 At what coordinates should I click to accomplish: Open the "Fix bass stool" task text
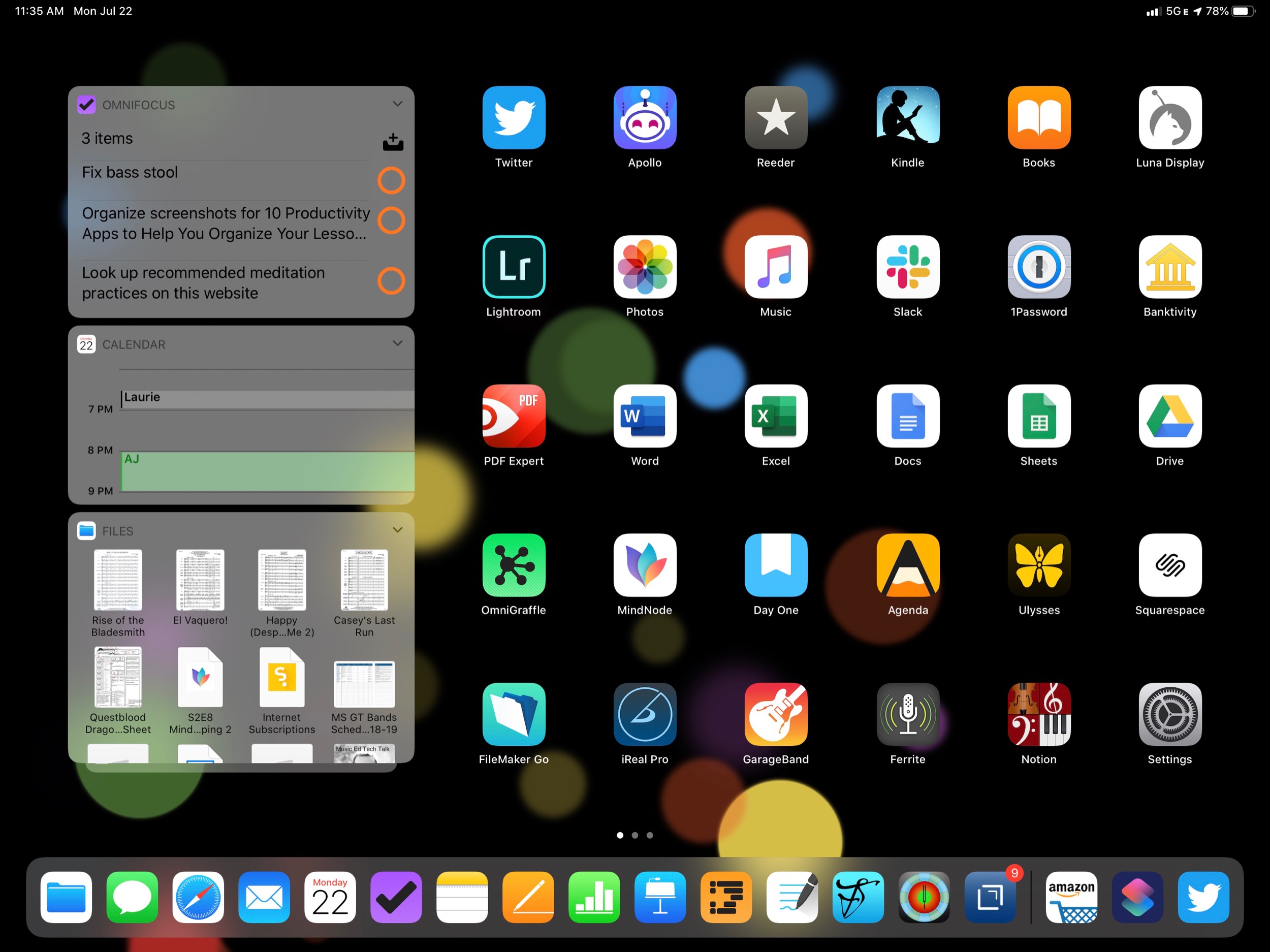[130, 172]
